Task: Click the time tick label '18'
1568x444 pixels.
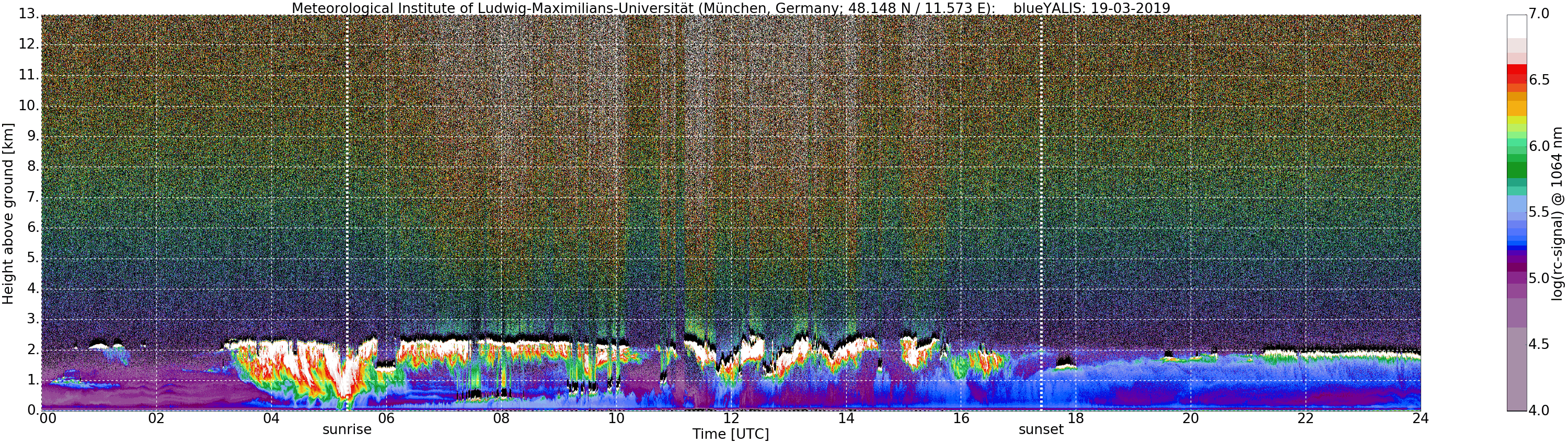Action: (x=1076, y=418)
